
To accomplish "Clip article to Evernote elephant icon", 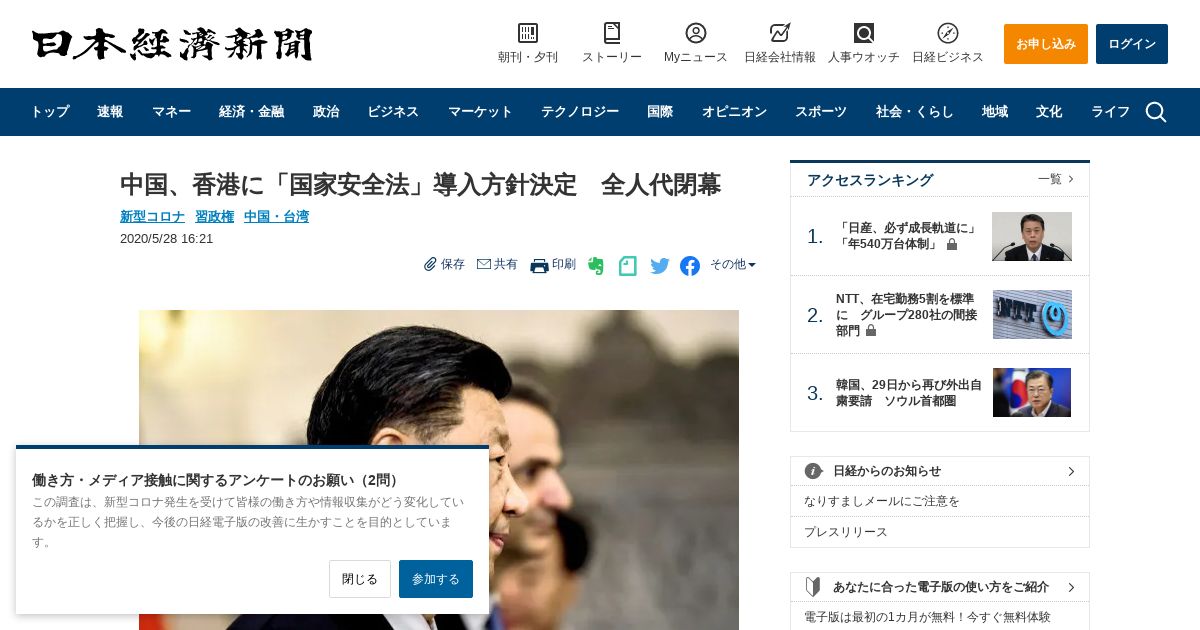I will (596, 266).
